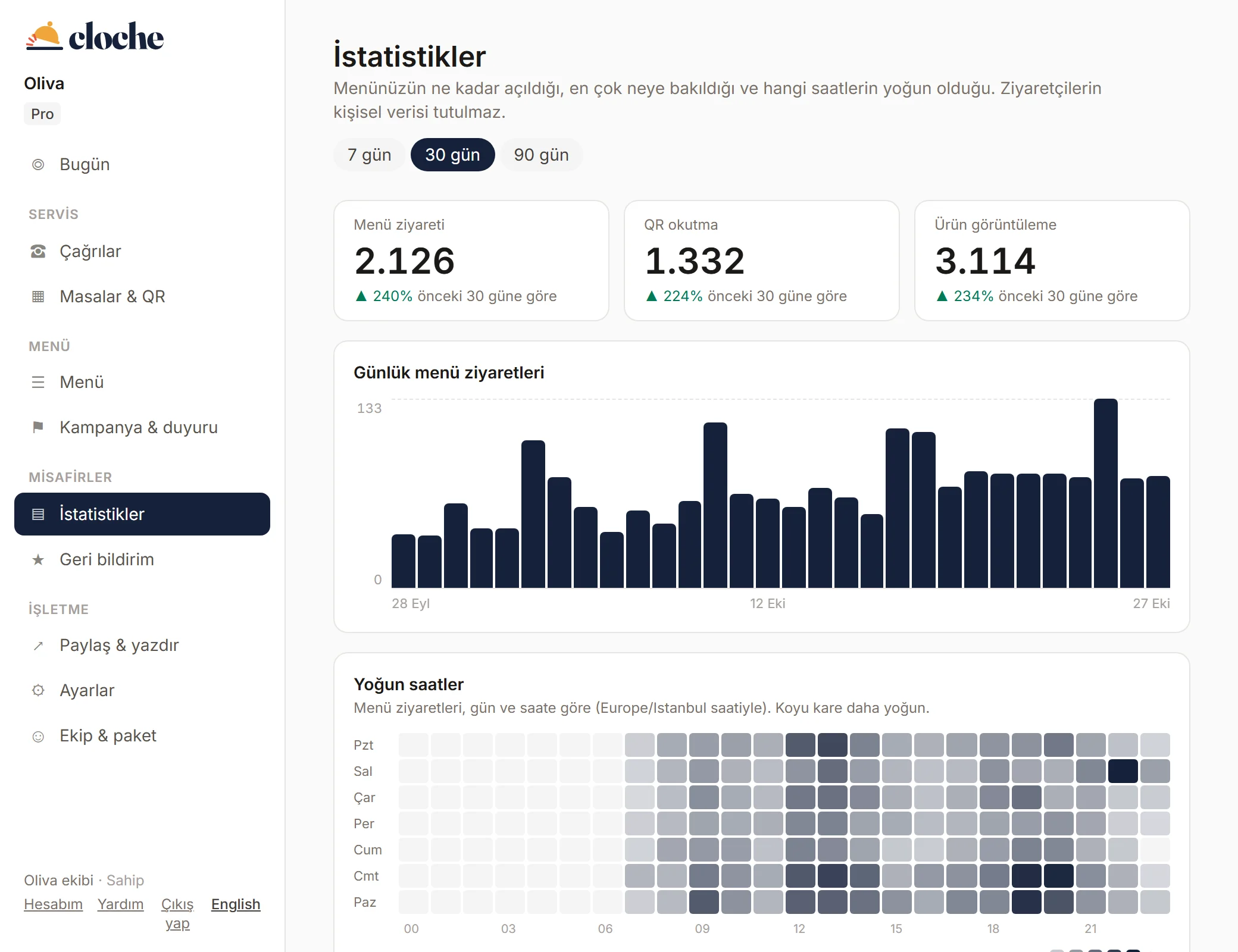The image size is (1238, 952).
Task: Click the Ayarlar gear icon
Action: coord(38,691)
